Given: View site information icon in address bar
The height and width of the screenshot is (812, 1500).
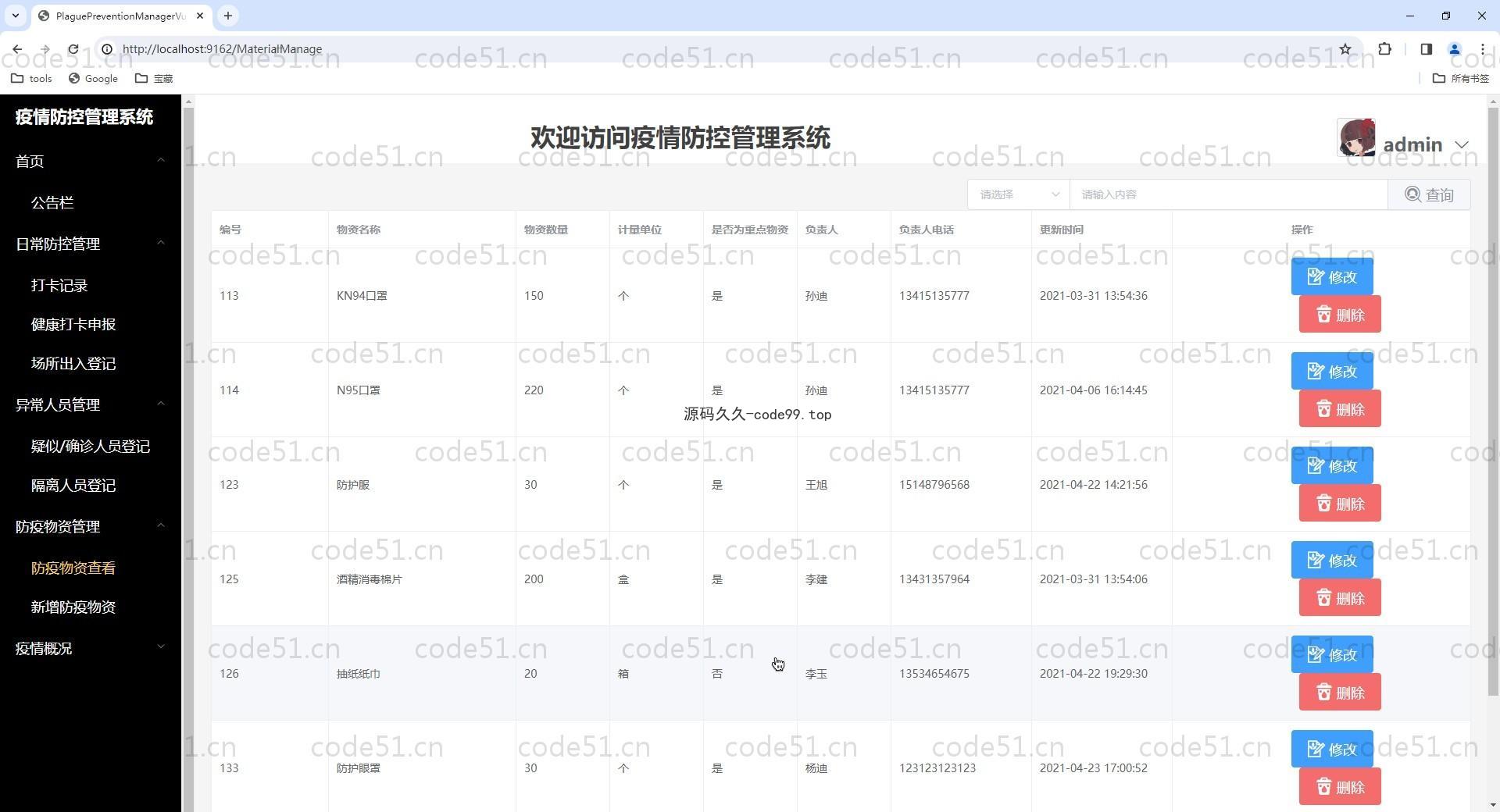Looking at the screenshot, I should coord(106,49).
